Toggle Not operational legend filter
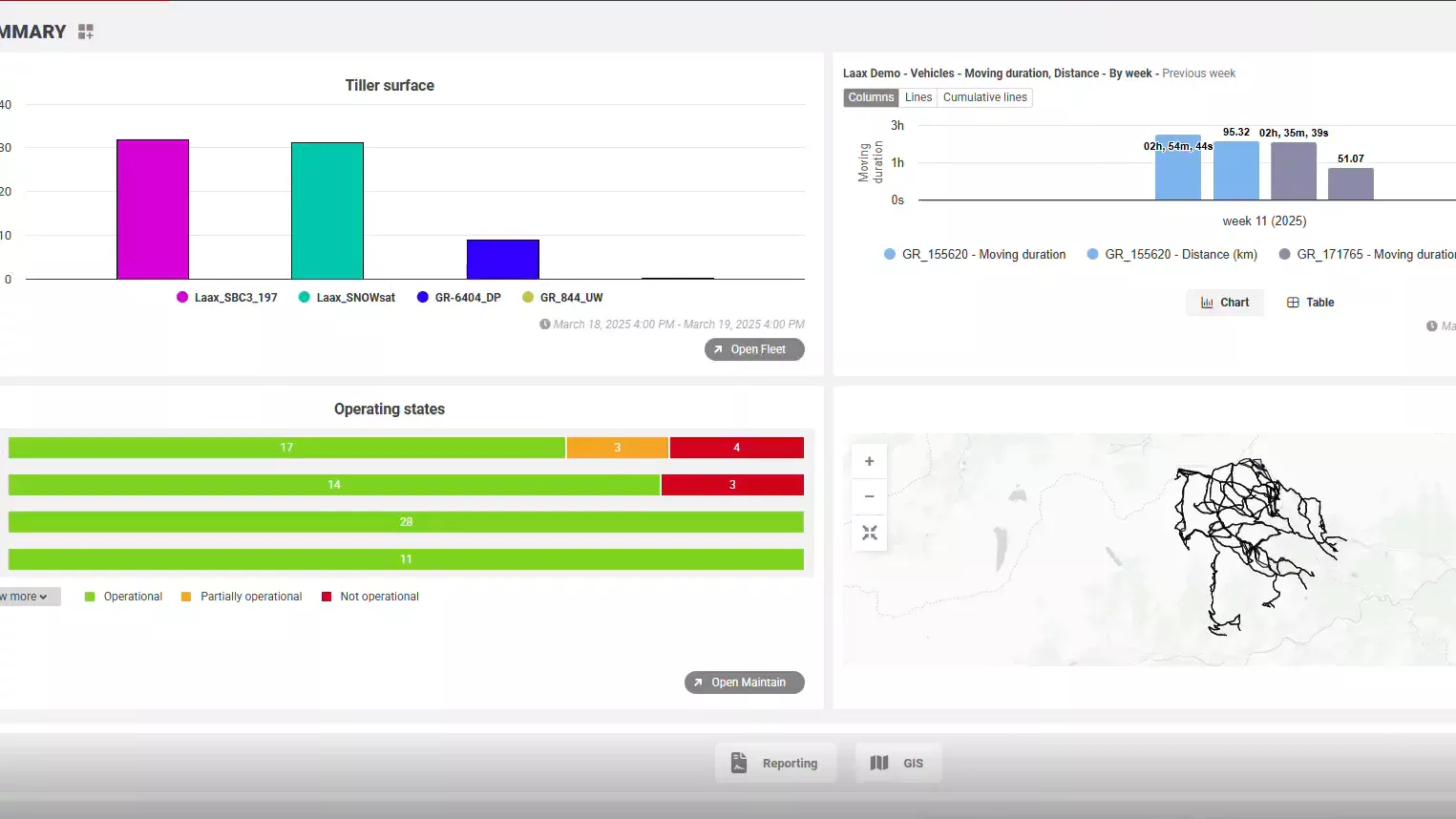Viewport: 1456px width, 819px height. tap(370, 597)
